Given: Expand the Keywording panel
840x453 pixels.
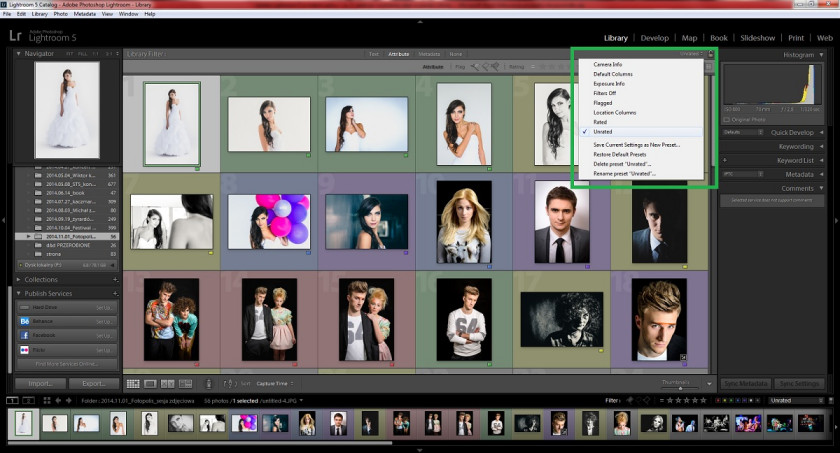Looking at the screenshot, I should (x=821, y=146).
